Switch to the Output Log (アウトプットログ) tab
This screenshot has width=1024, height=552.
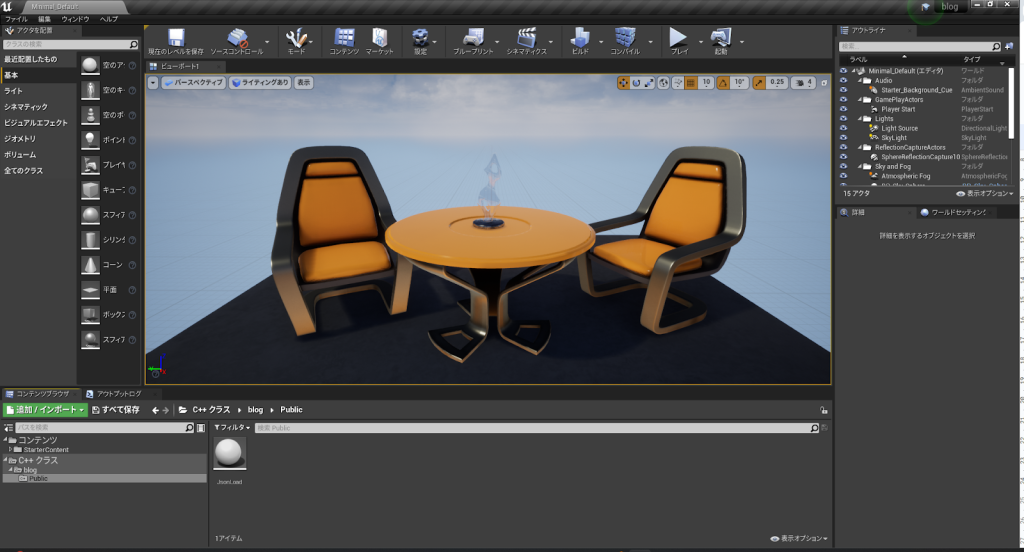[117, 394]
